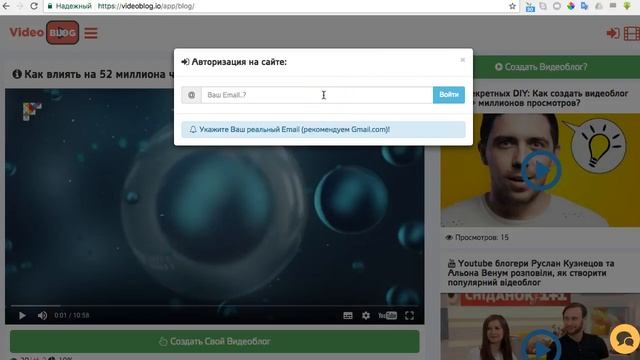Image resolution: width=640 pixels, height=360 pixels.
Task: Click the blue 'Войти' button
Action: 449,95
